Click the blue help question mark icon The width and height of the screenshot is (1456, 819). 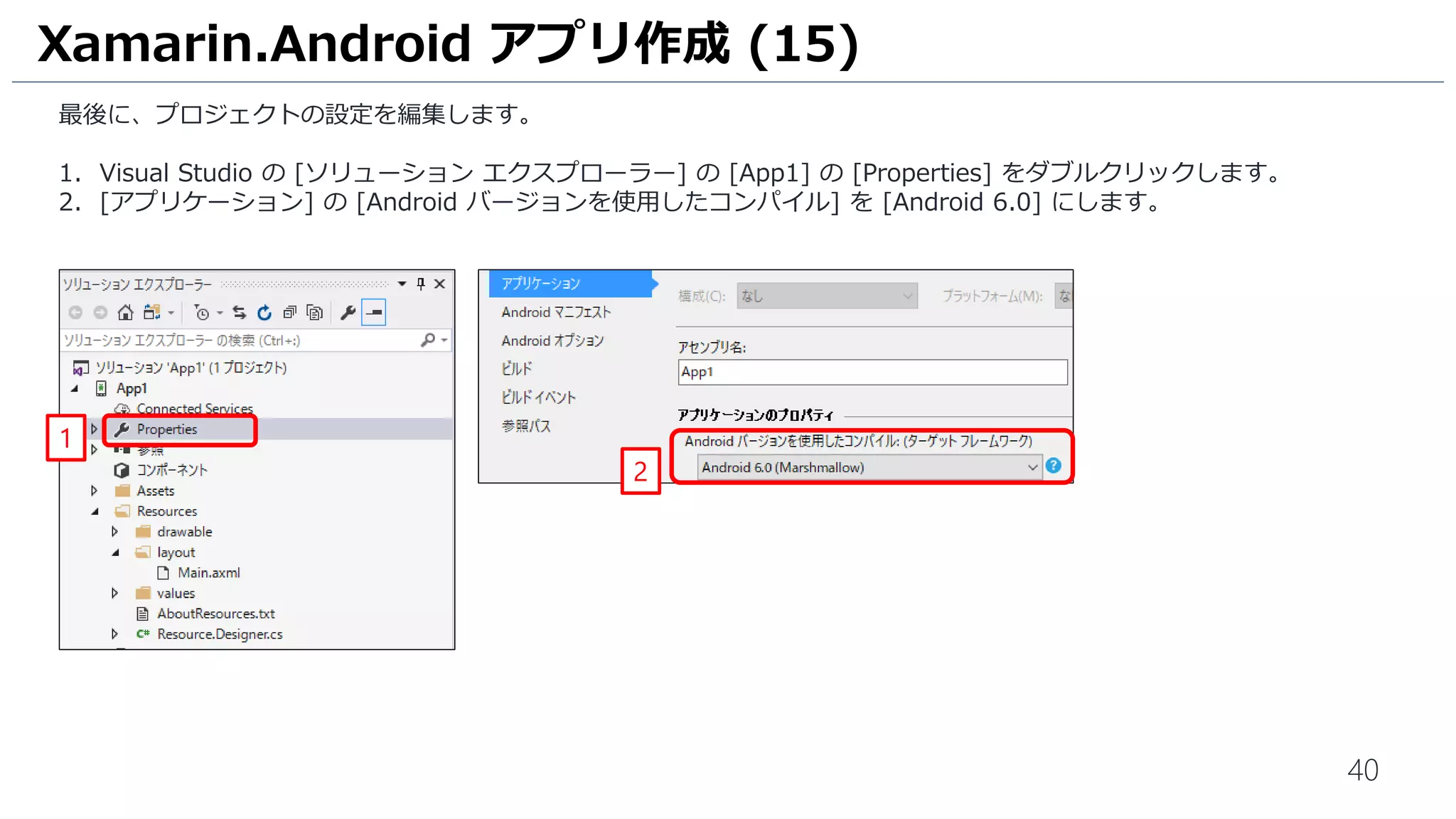click(1054, 466)
